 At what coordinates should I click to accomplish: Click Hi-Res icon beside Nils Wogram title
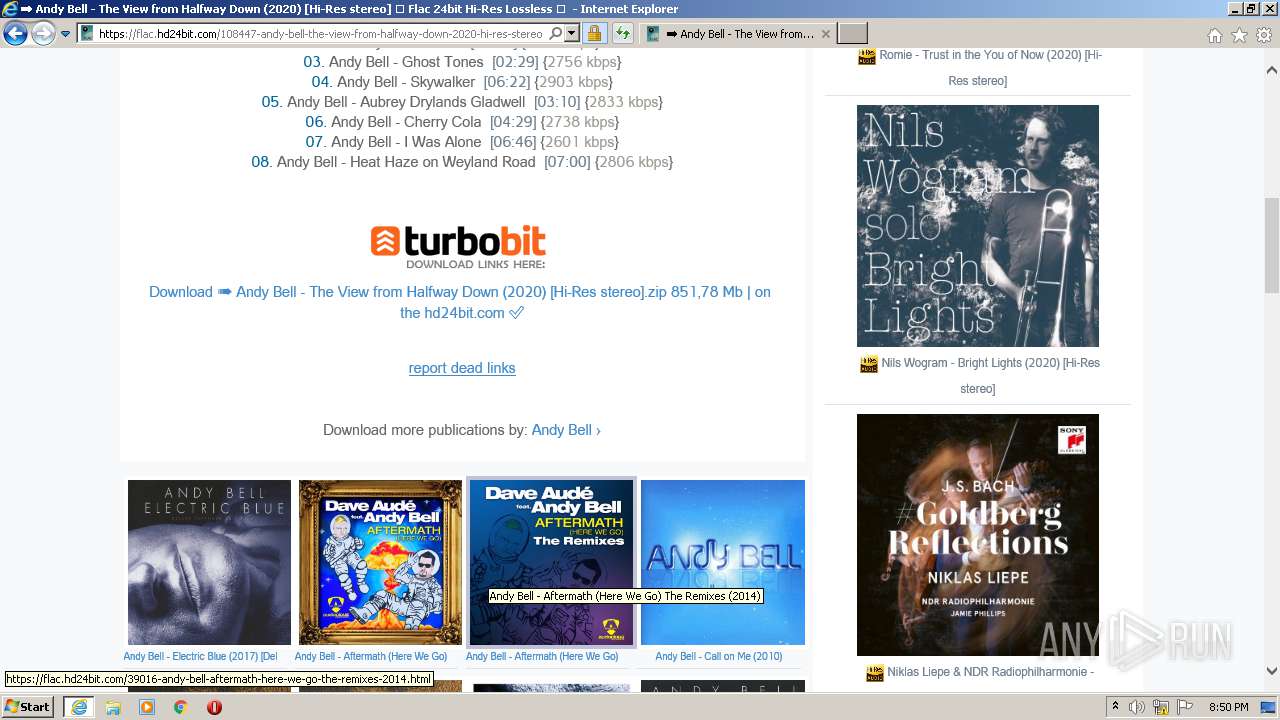tap(869, 365)
